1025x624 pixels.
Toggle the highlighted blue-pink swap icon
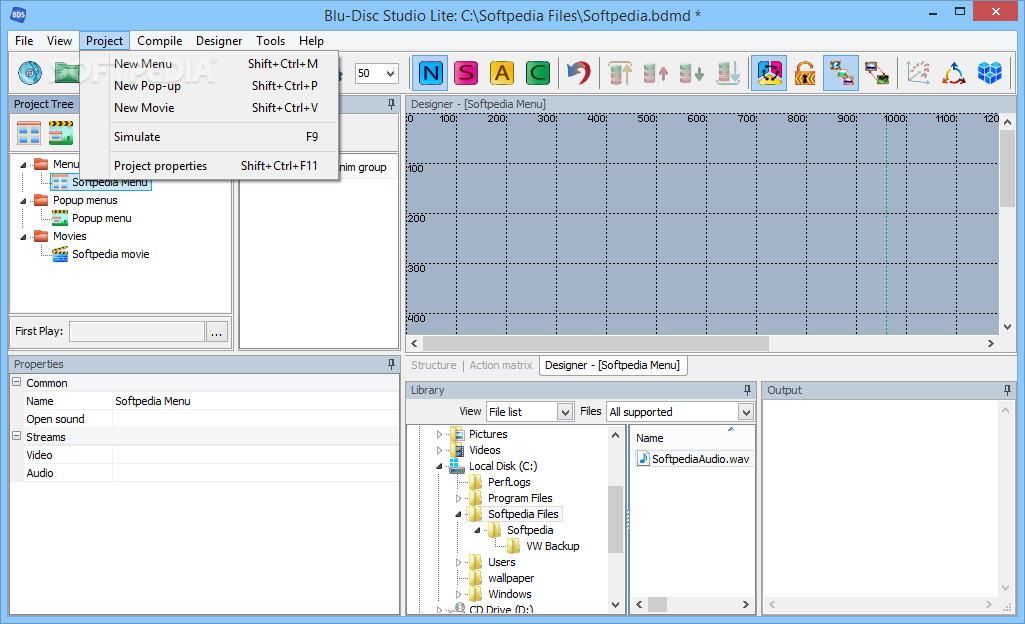769,73
